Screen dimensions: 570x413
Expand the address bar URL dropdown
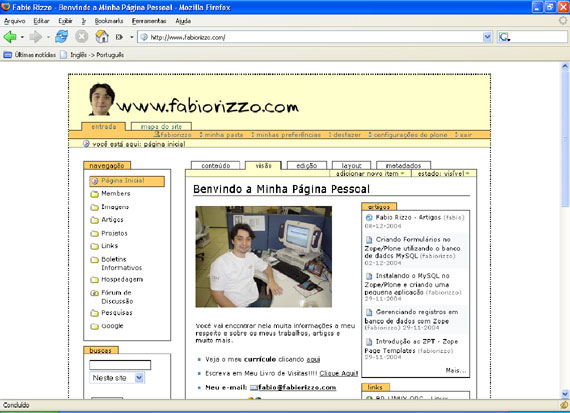(487, 37)
